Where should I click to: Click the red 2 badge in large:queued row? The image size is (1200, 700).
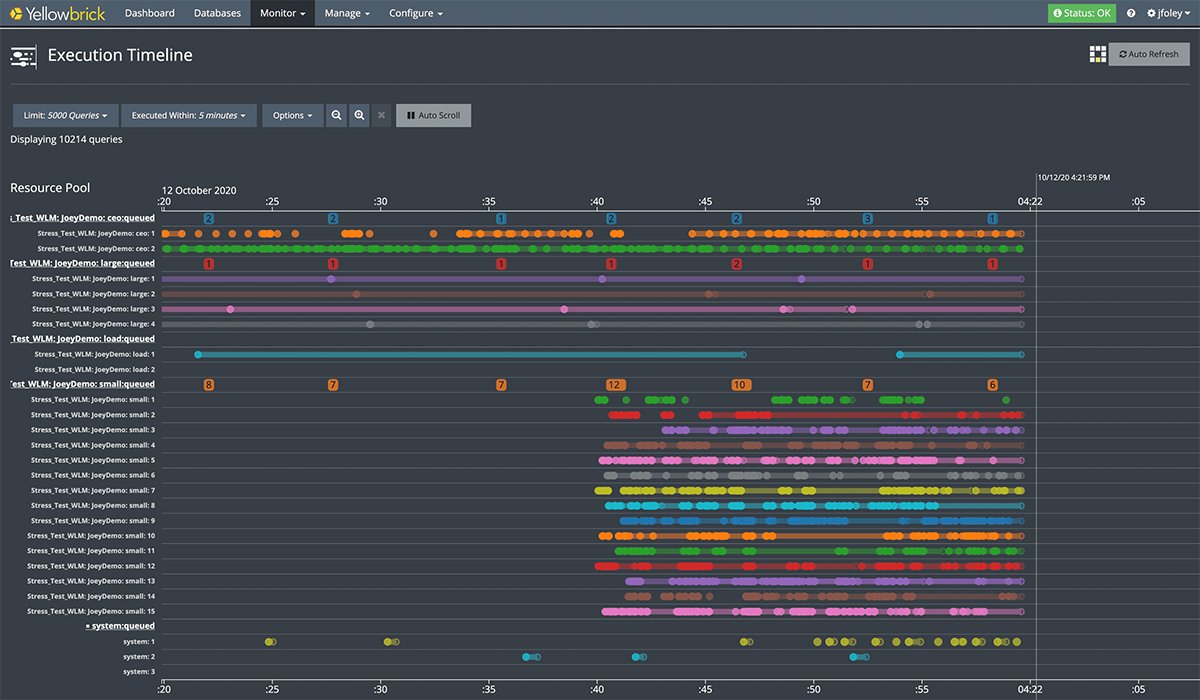point(737,264)
